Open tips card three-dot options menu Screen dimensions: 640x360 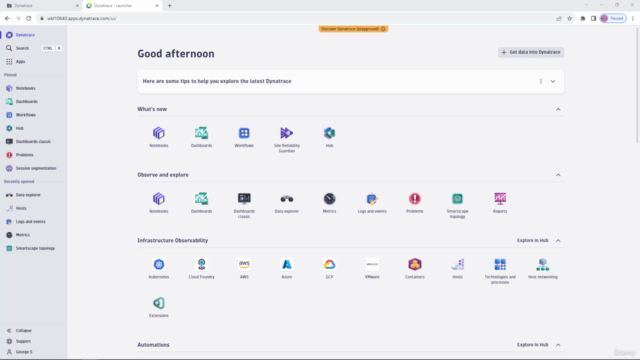(541, 81)
